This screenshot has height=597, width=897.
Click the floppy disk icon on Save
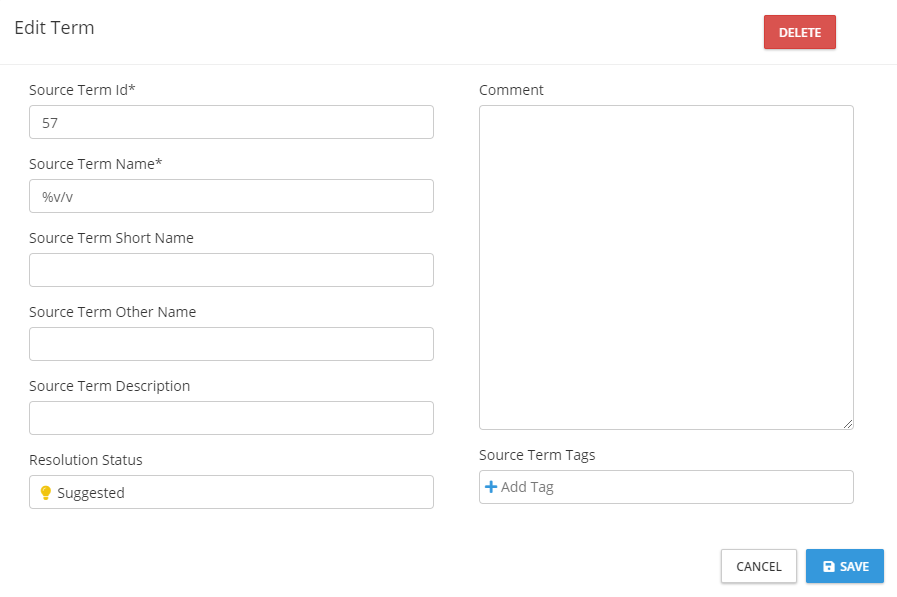[828, 567]
